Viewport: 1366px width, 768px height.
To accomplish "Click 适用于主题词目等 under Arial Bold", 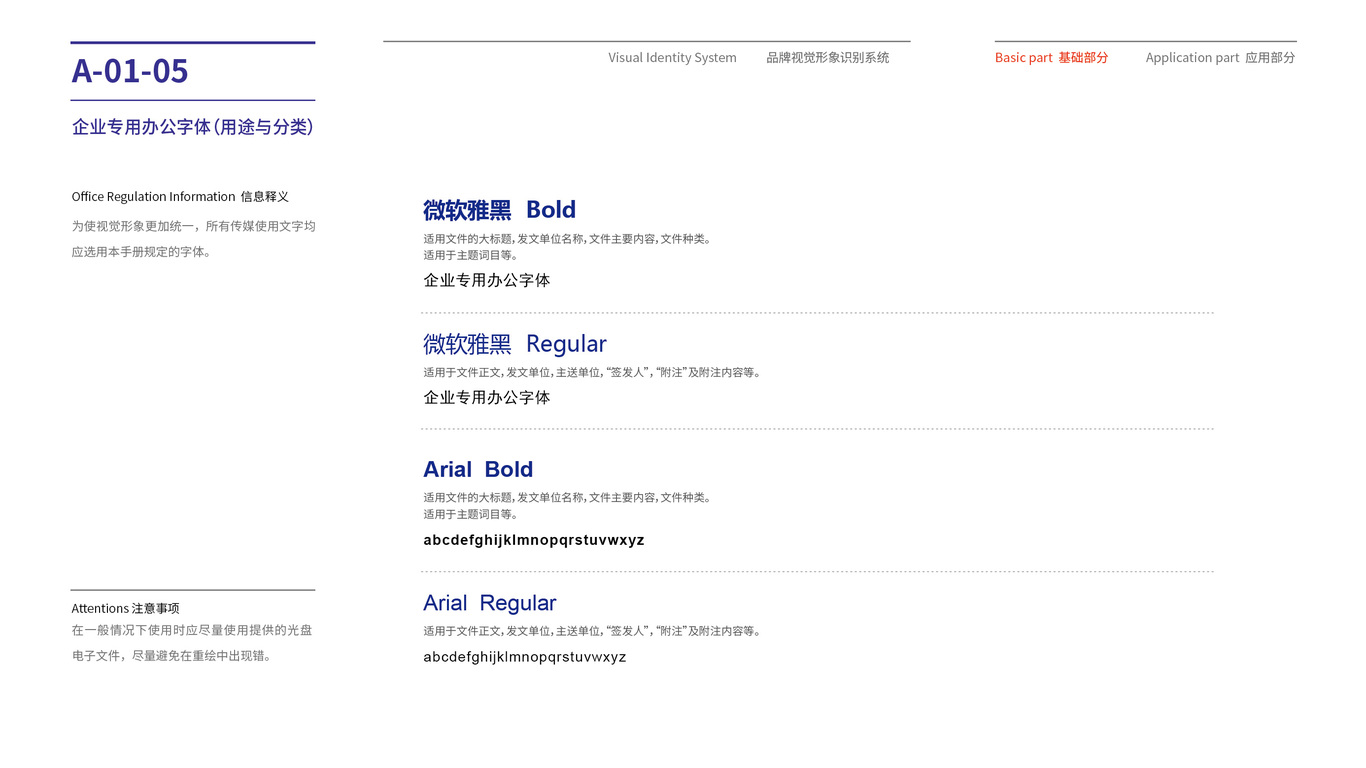I will pyautogui.click(x=470, y=515).
